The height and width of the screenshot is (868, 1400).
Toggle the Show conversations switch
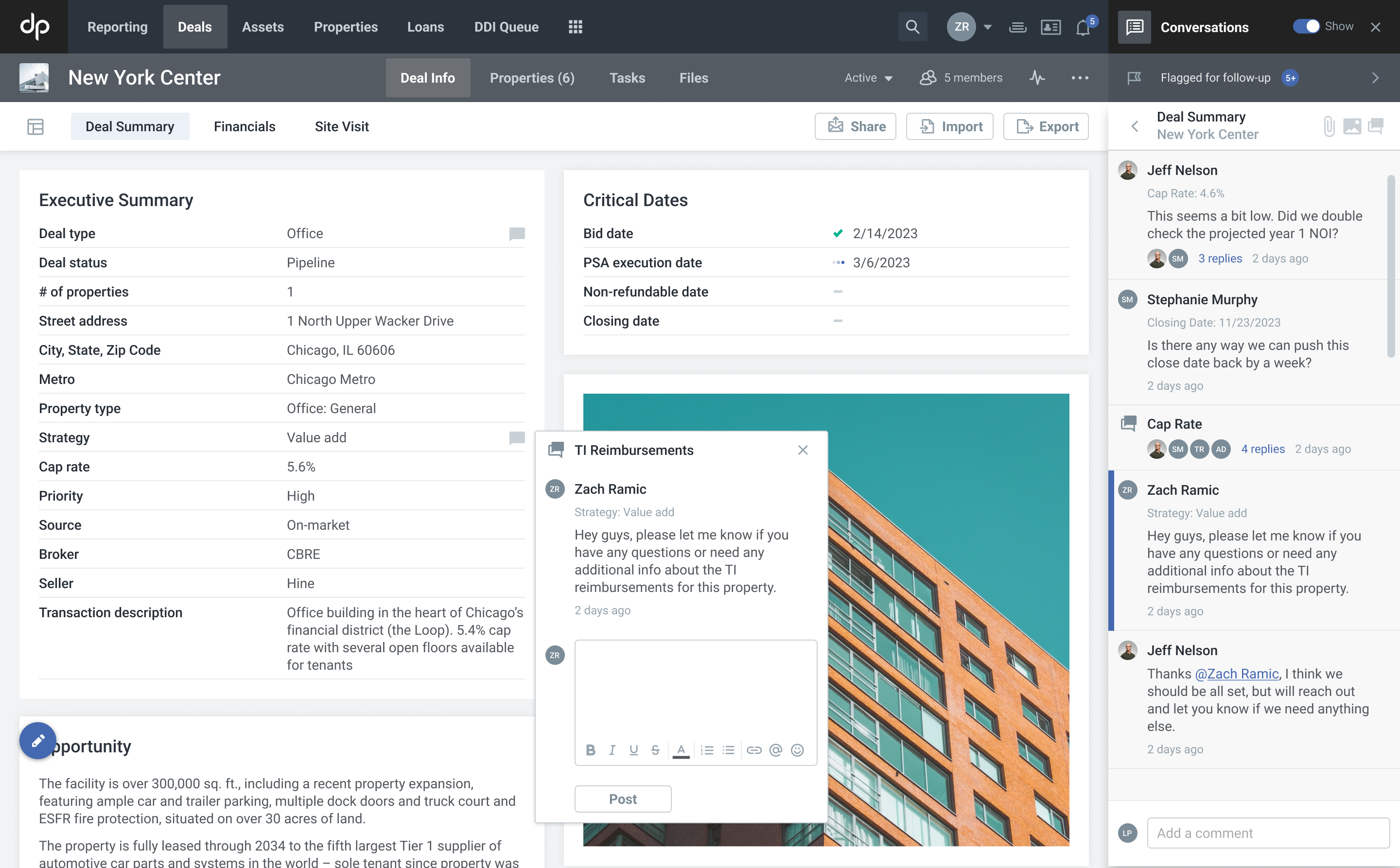pos(1306,26)
